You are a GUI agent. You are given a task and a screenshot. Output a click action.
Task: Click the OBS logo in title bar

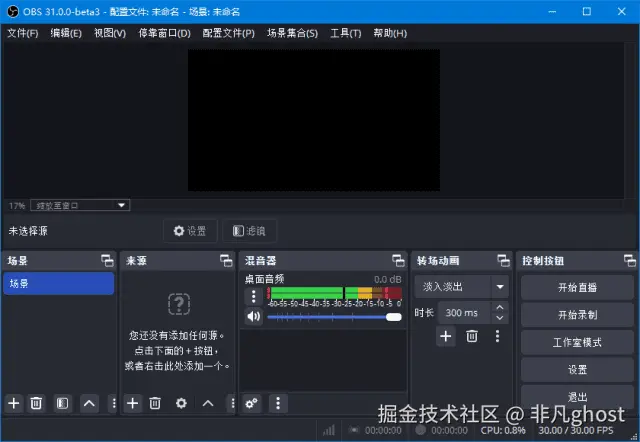pos(13,11)
